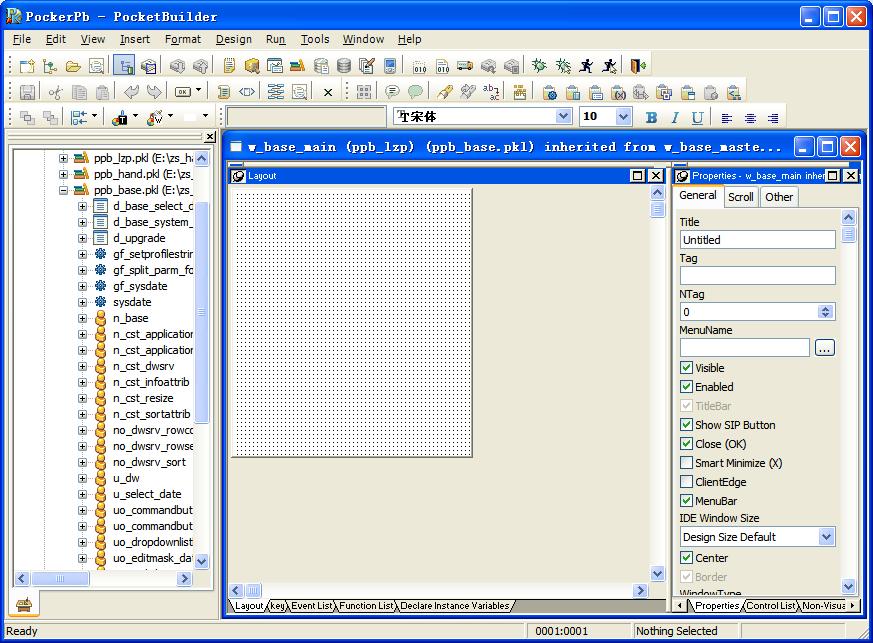Click the Library books toolbar icon
The image size is (873, 643).
pos(297,66)
